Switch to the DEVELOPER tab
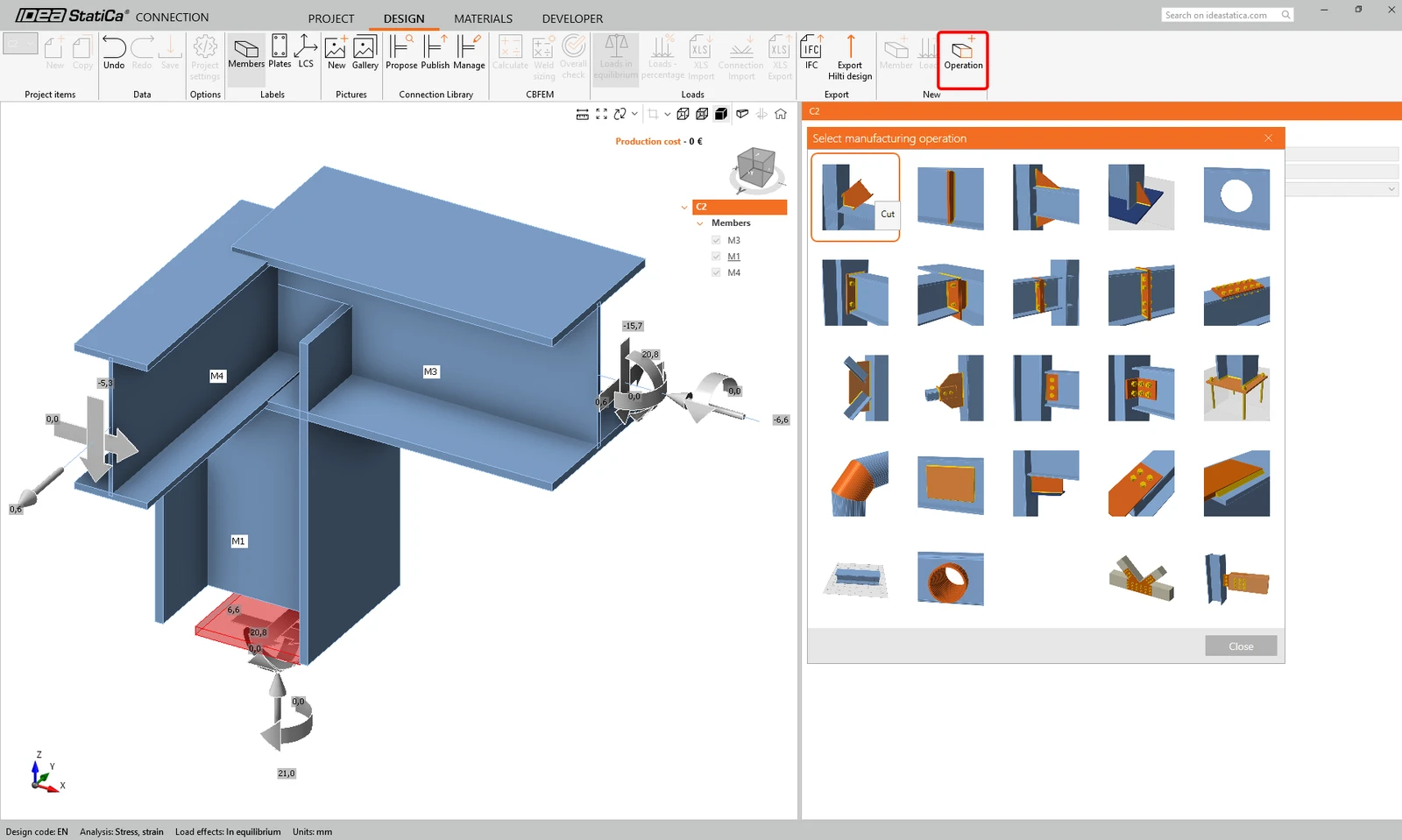The width and height of the screenshot is (1402, 840). pos(572,18)
